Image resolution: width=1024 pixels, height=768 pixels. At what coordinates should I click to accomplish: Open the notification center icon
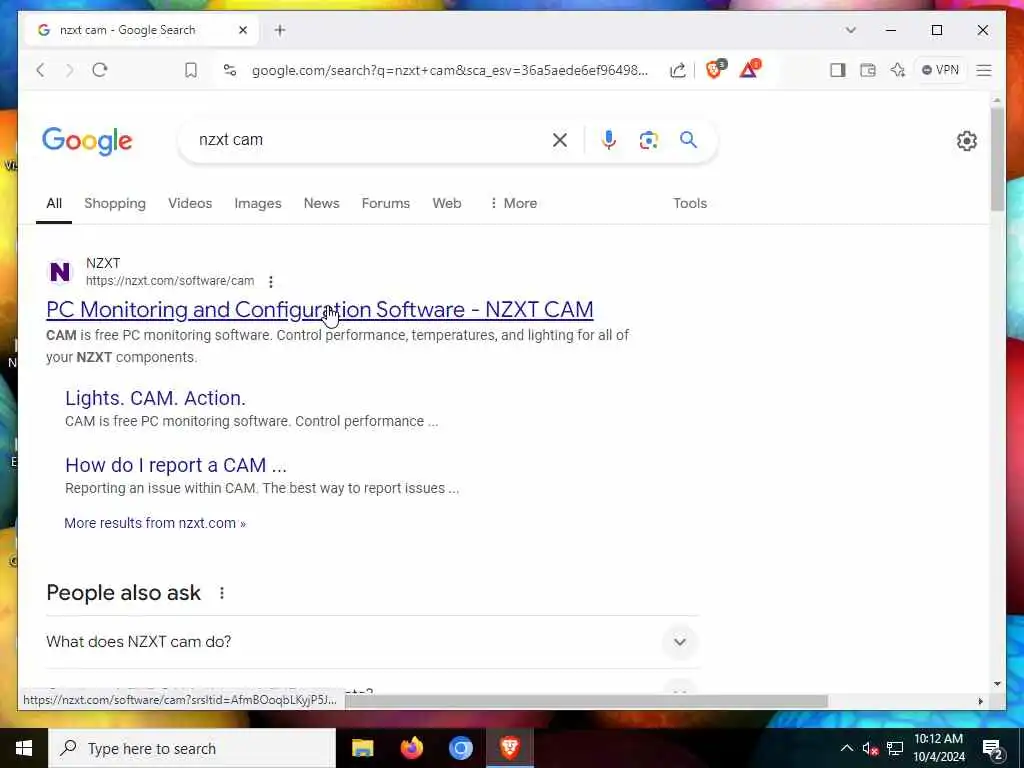point(992,748)
